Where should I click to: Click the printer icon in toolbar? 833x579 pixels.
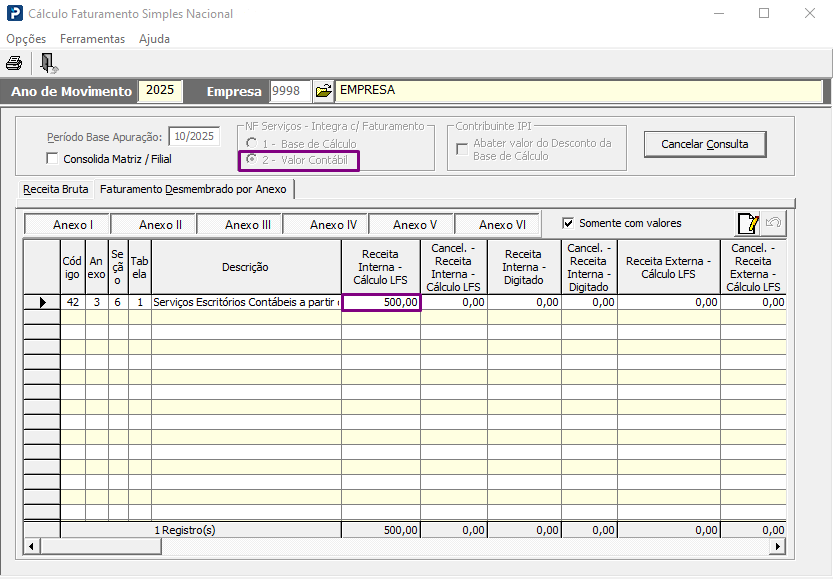click(x=14, y=63)
